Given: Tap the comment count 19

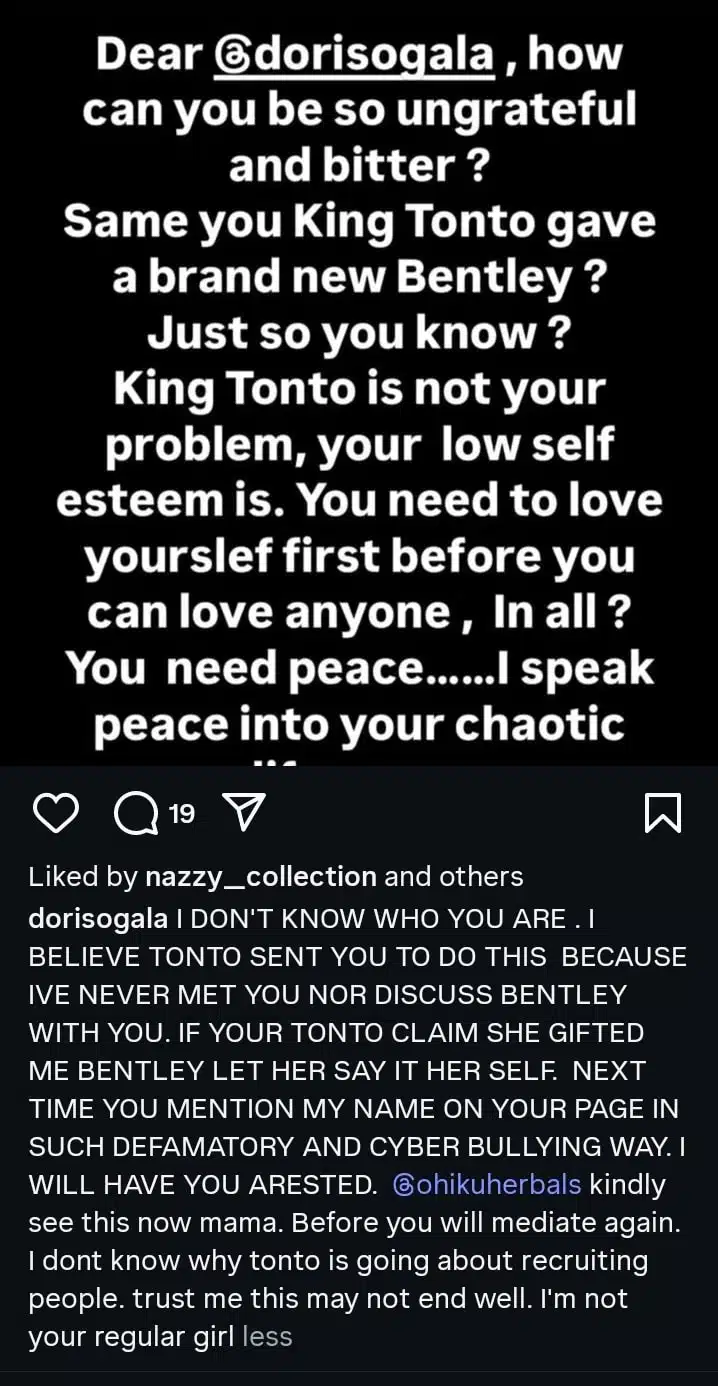Looking at the screenshot, I should tap(182, 815).
